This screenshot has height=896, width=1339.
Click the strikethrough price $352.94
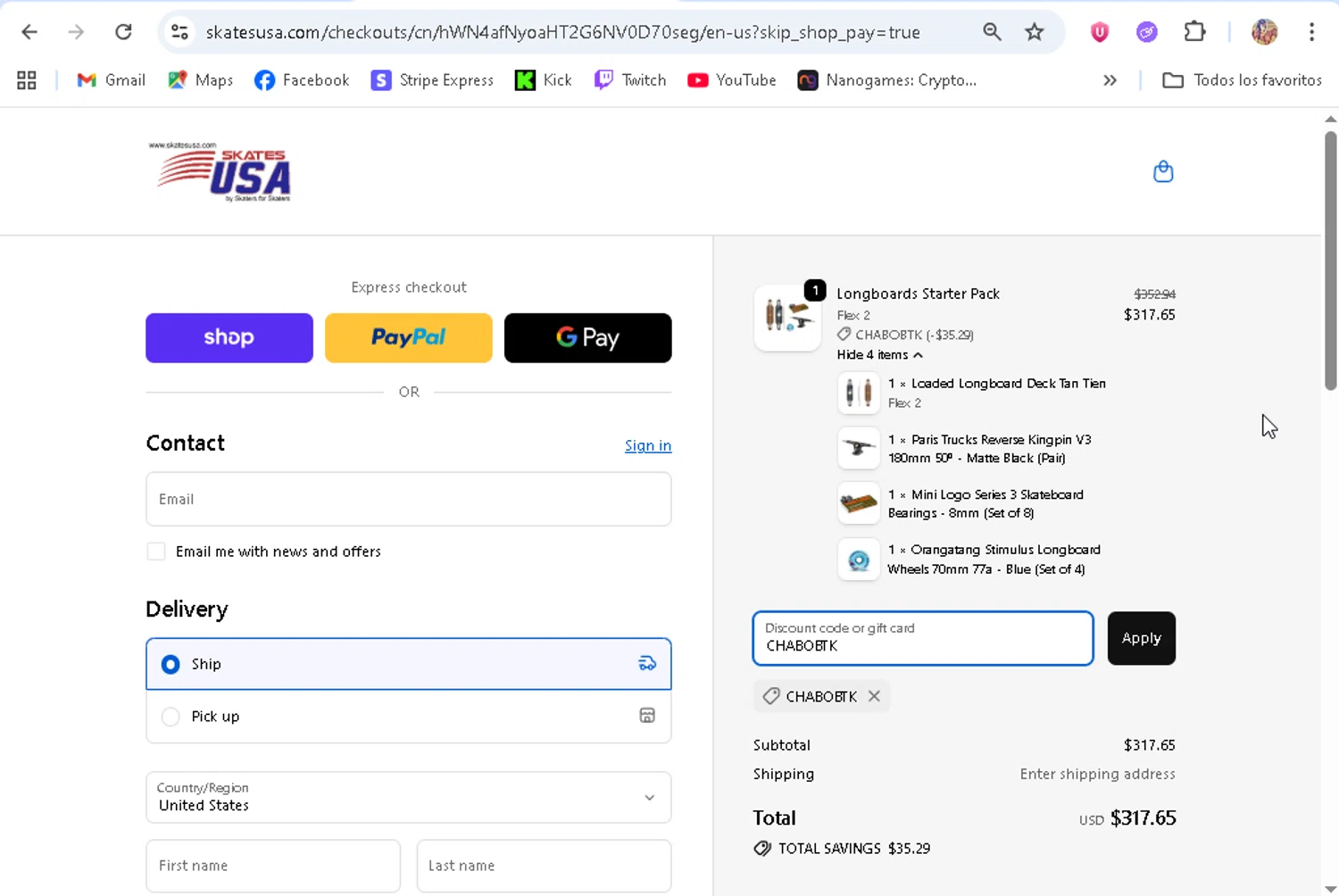(x=1154, y=295)
